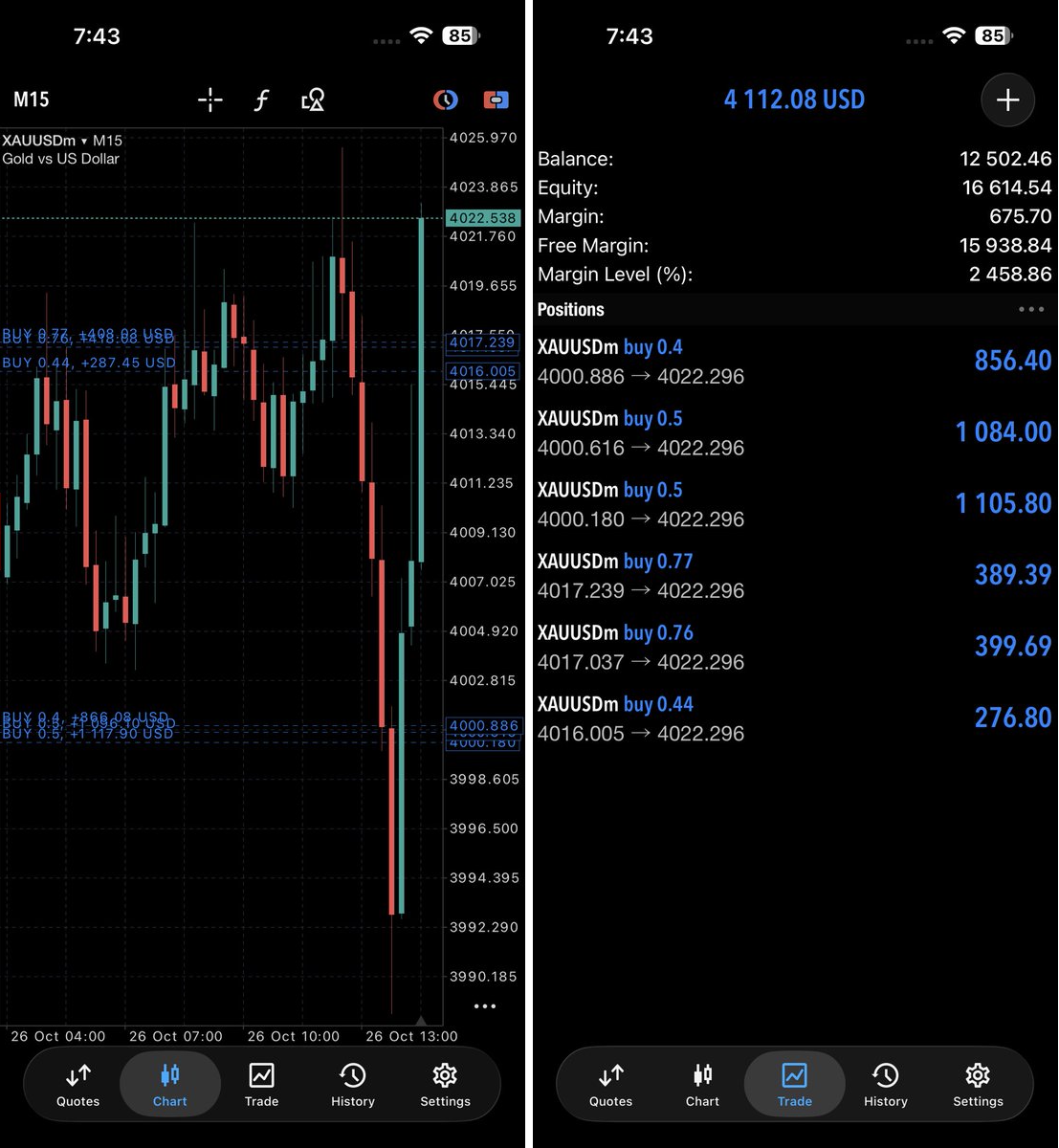Tap the Equity value 16 614.54
Screen dimensions: 1059x1148
pos(1006,188)
